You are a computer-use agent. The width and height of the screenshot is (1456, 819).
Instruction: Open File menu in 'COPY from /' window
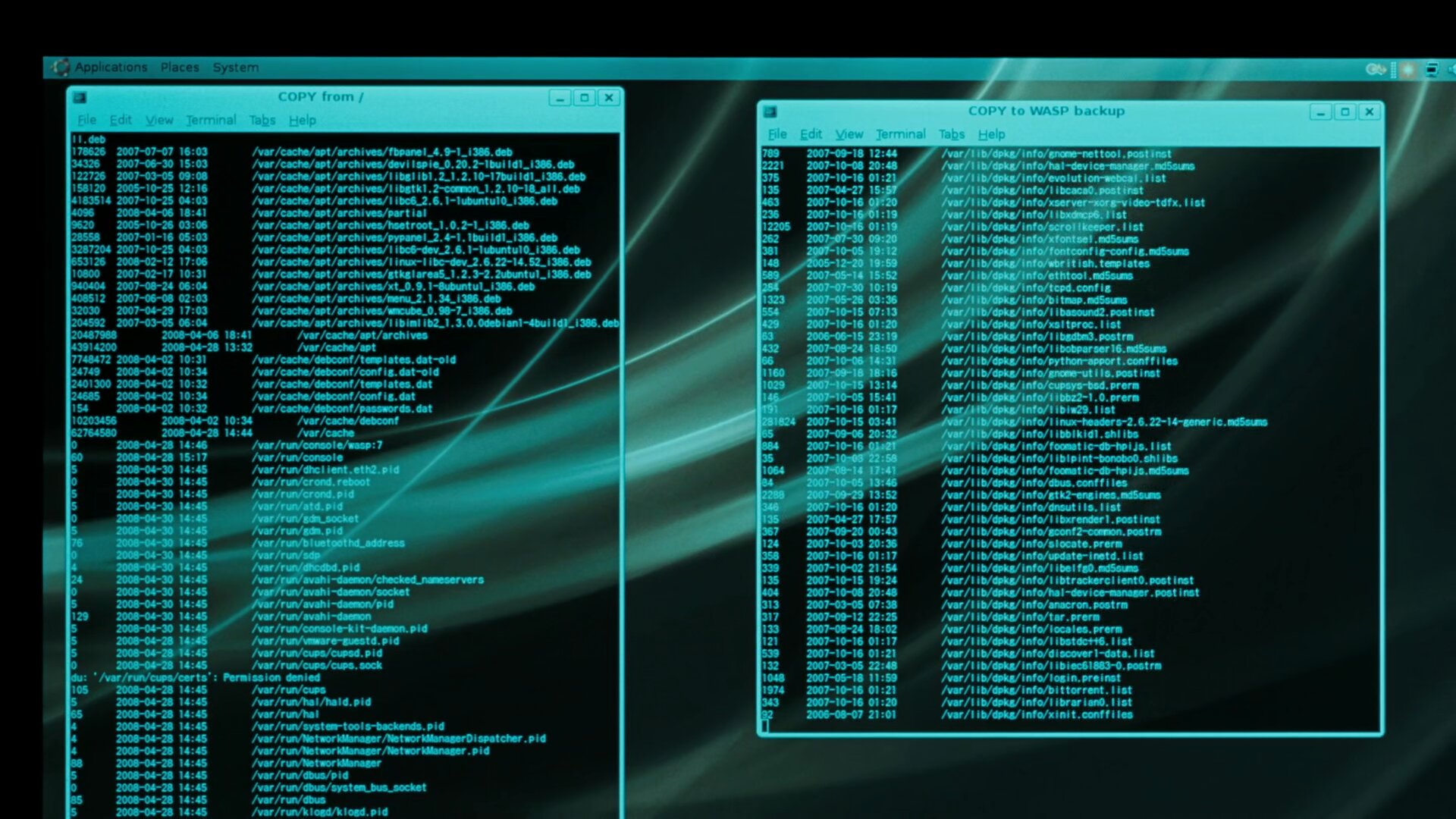[x=86, y=120]
